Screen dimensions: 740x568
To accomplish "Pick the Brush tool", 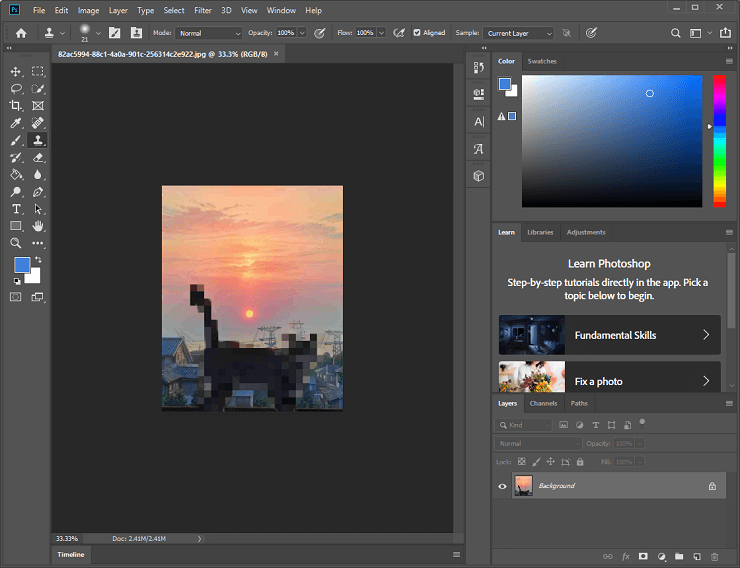I will point(16,140).
